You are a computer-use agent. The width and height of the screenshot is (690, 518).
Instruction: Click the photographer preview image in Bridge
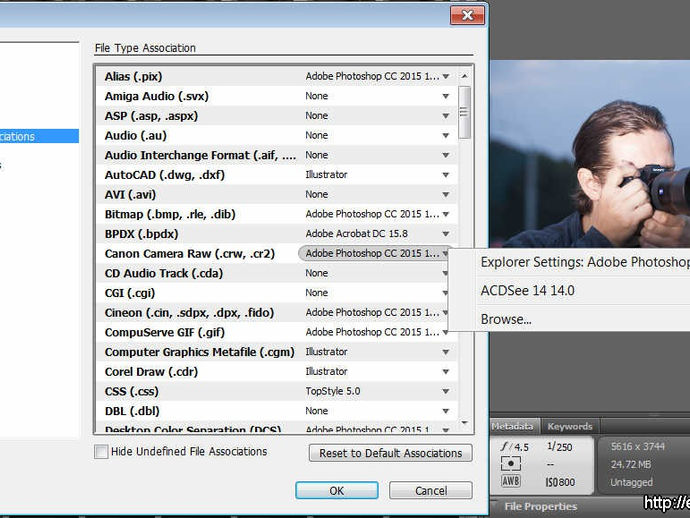pyautogui.click(x=590, y=154)
